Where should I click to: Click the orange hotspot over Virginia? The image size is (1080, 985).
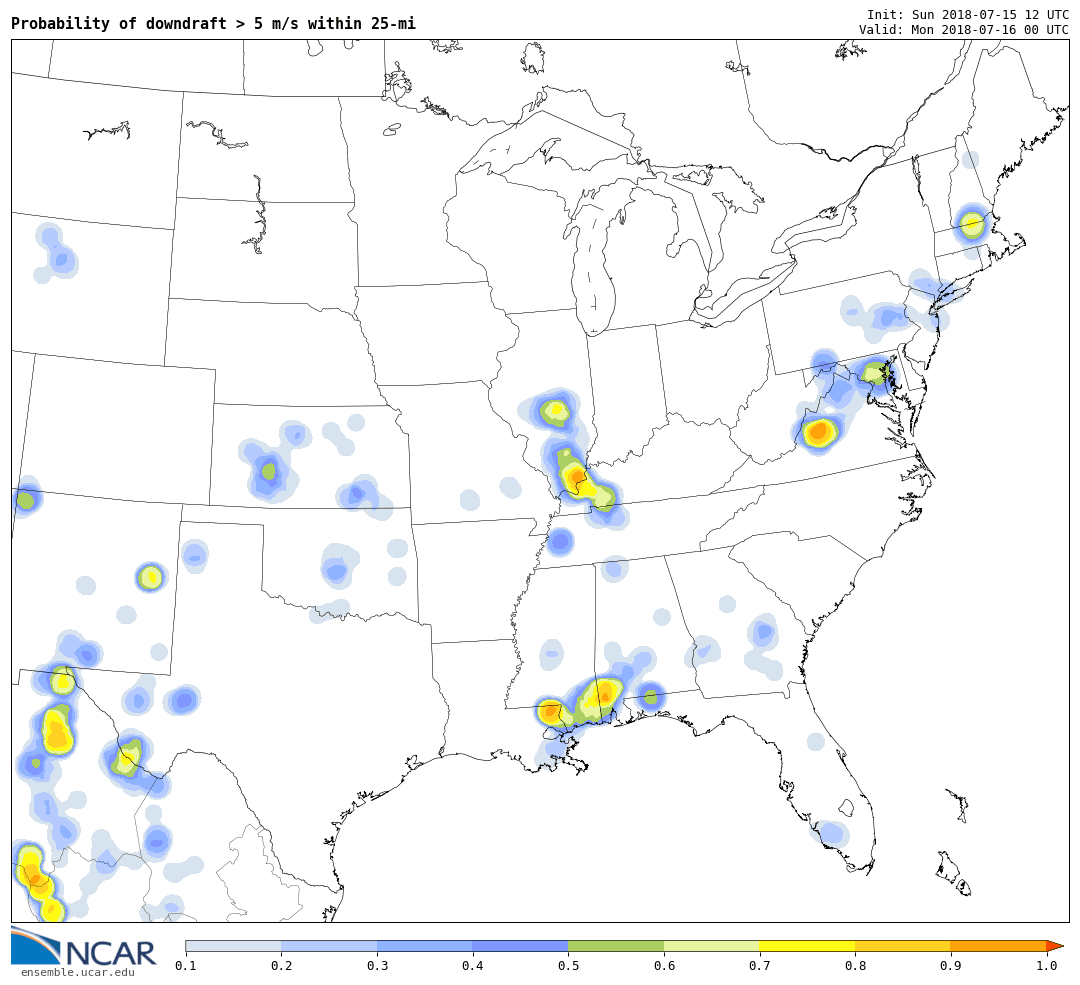819,432
